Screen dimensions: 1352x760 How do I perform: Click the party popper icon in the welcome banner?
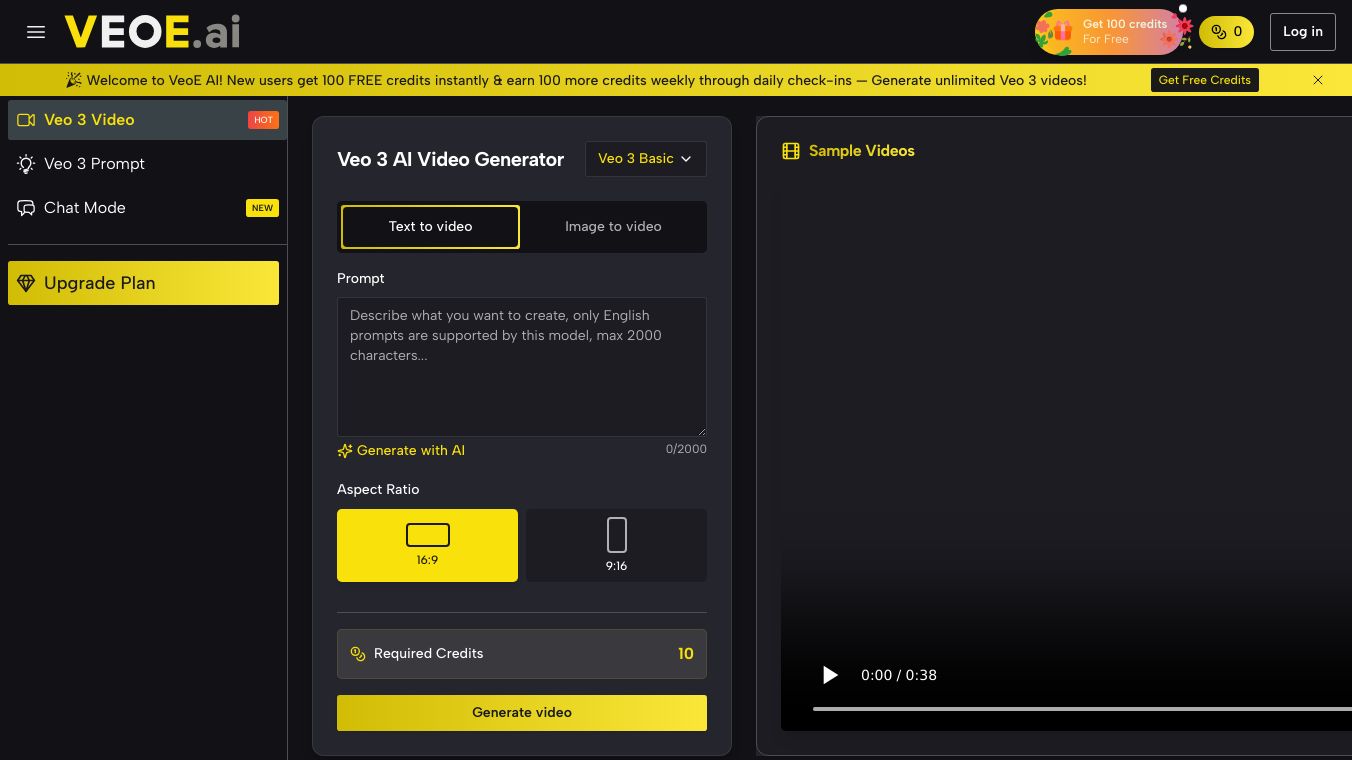coord(74,80)
